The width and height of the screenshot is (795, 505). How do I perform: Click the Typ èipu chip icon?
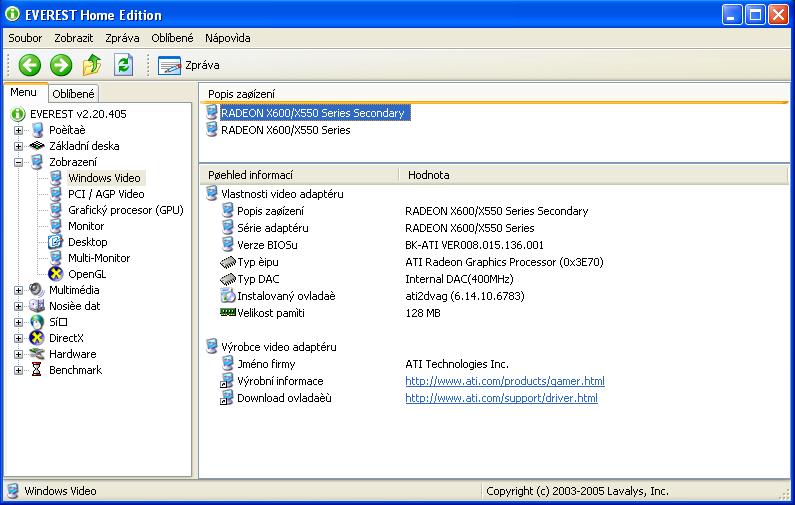[x=228, y=262]
